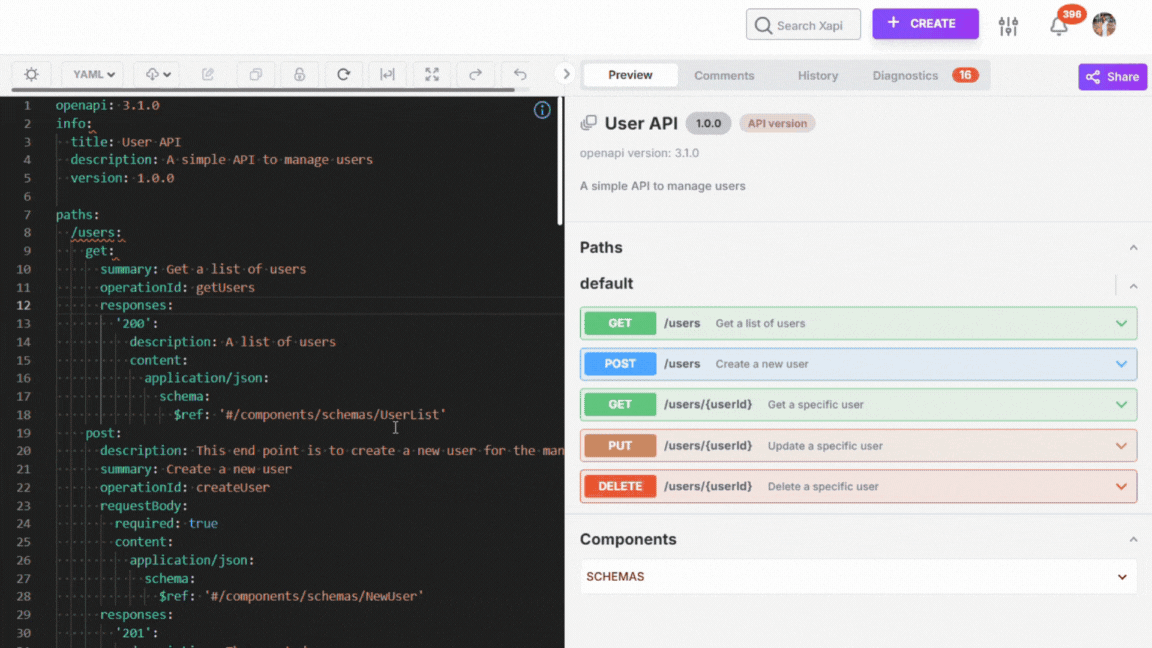Click the 'operationId: getUsers' line
This screenshot has height=648, width=1152.
[177, 287]
